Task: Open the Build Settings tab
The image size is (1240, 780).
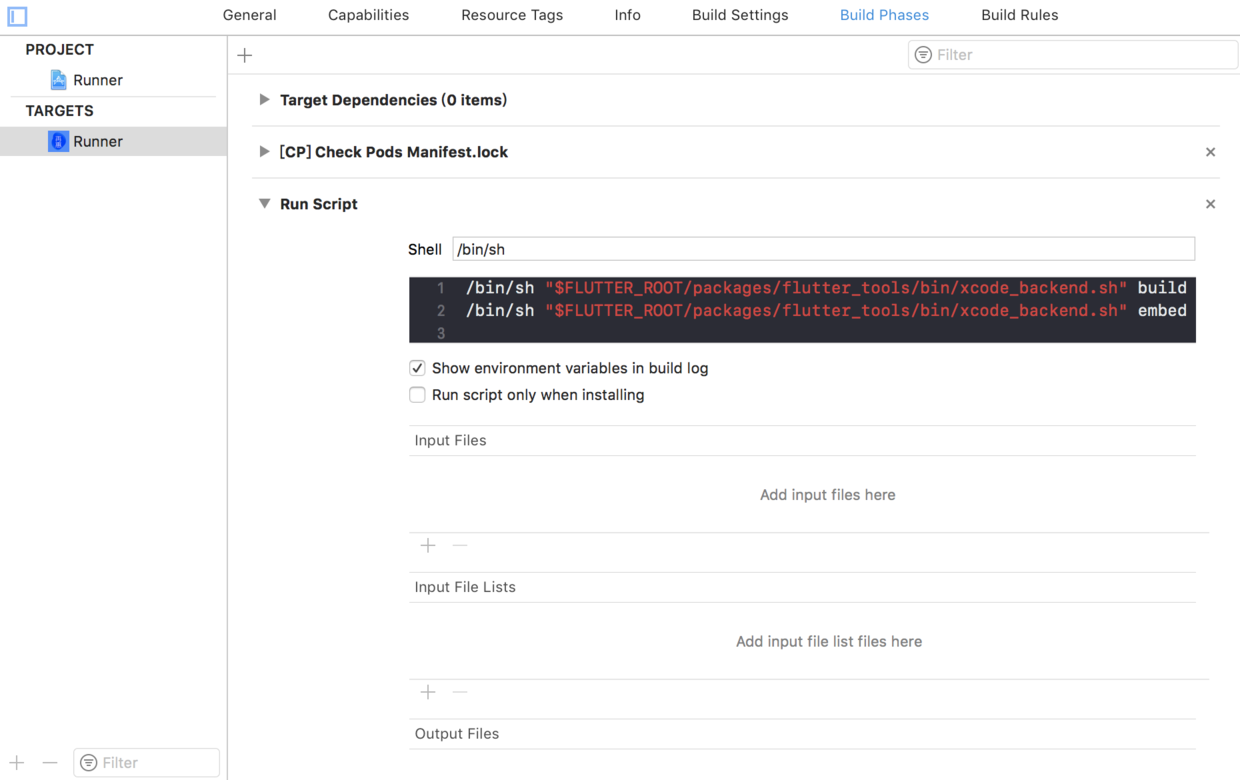Action: tap(740, 15)
